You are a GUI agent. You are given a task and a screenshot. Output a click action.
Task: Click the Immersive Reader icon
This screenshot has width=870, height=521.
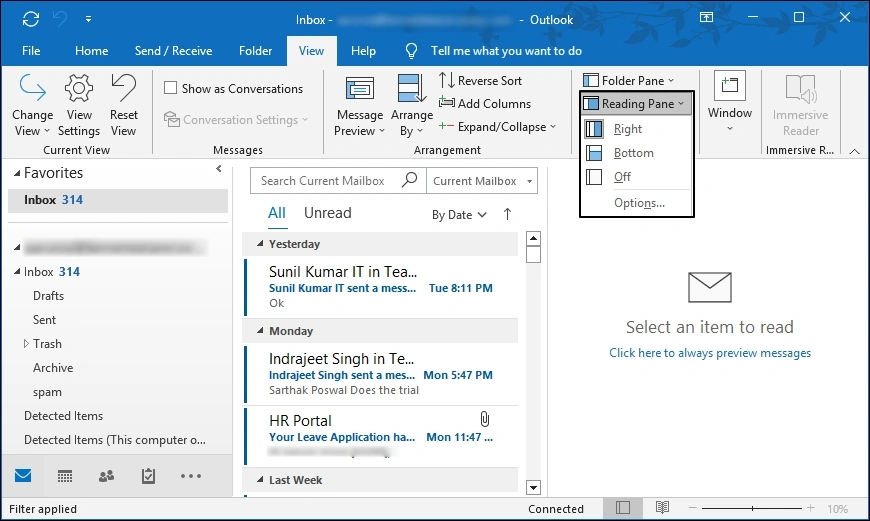pos(801,89)
